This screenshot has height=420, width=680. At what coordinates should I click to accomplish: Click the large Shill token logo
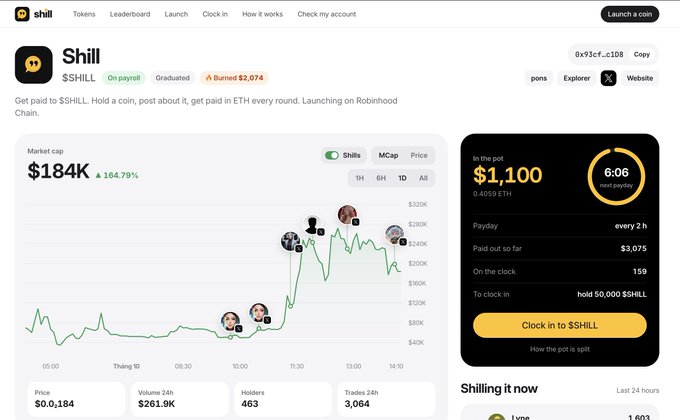[x=34, y=65]
